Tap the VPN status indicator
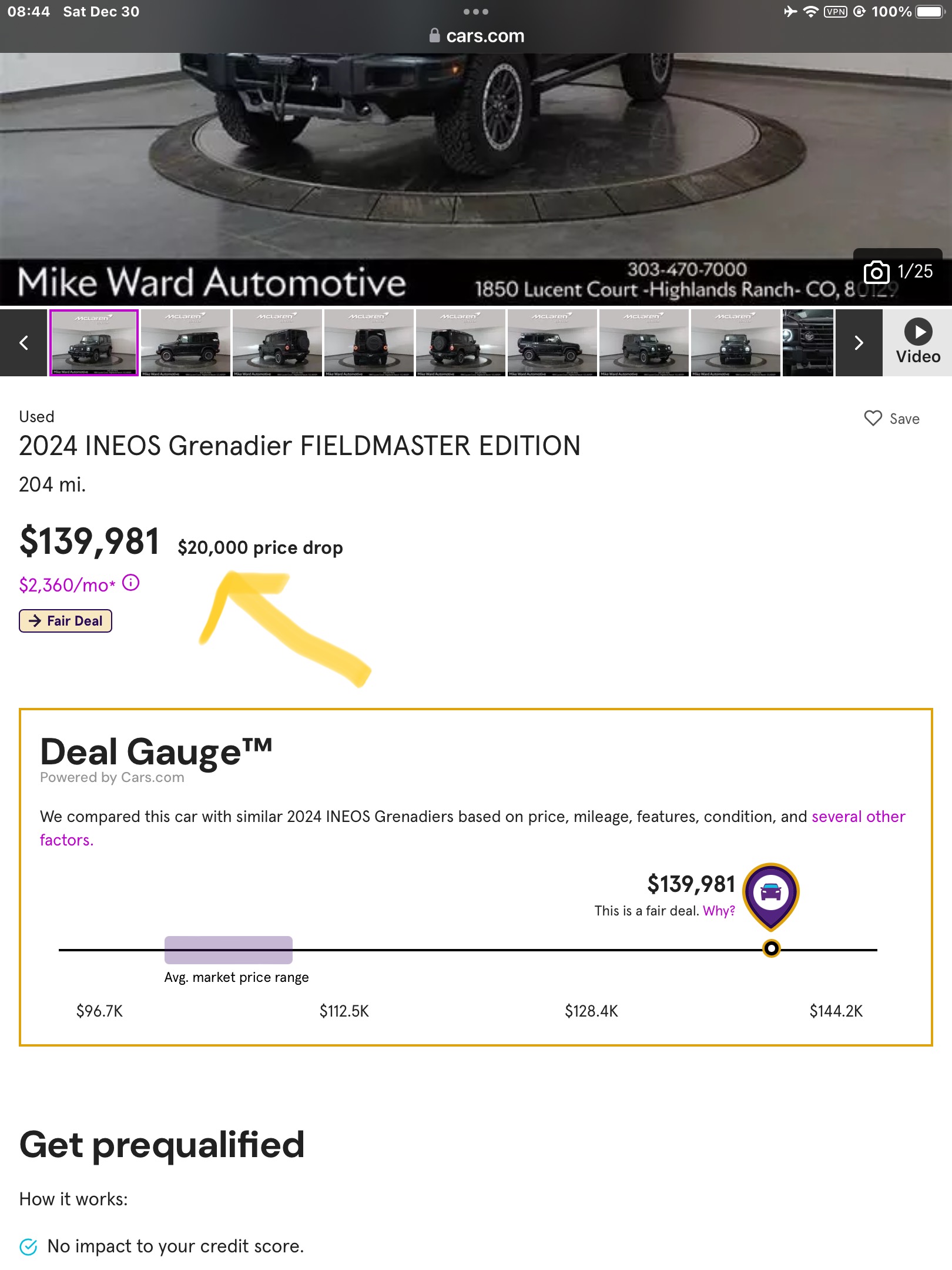The height and width of the screenshot is (1270, 952). (x=835, y=12)
